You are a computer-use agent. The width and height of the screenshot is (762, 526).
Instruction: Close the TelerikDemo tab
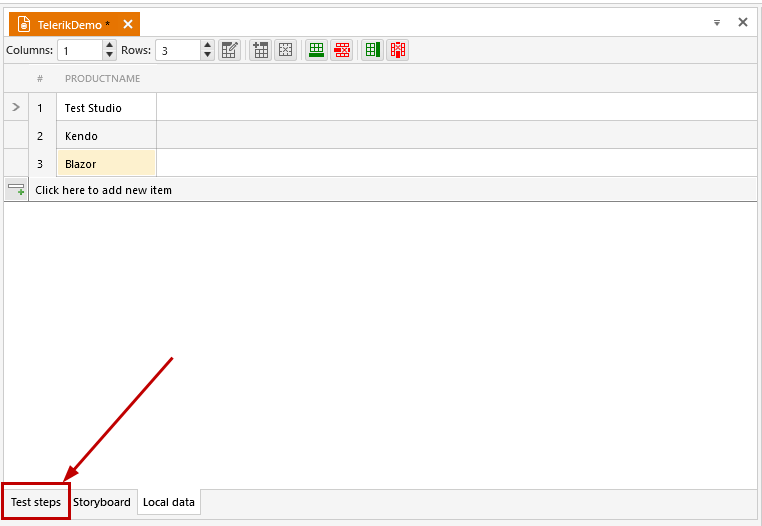coord(128,24)
